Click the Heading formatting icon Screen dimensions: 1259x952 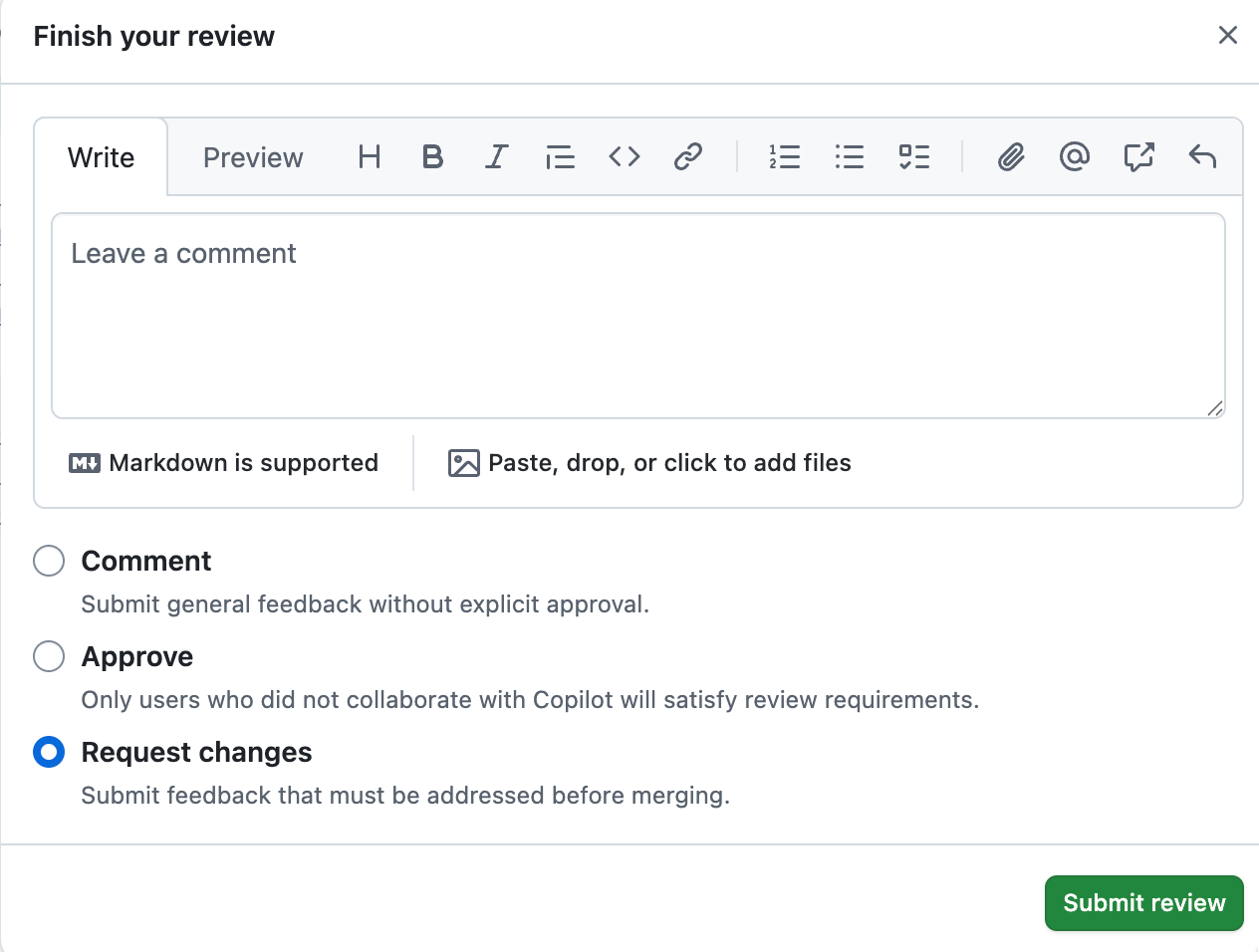point(370,157)
